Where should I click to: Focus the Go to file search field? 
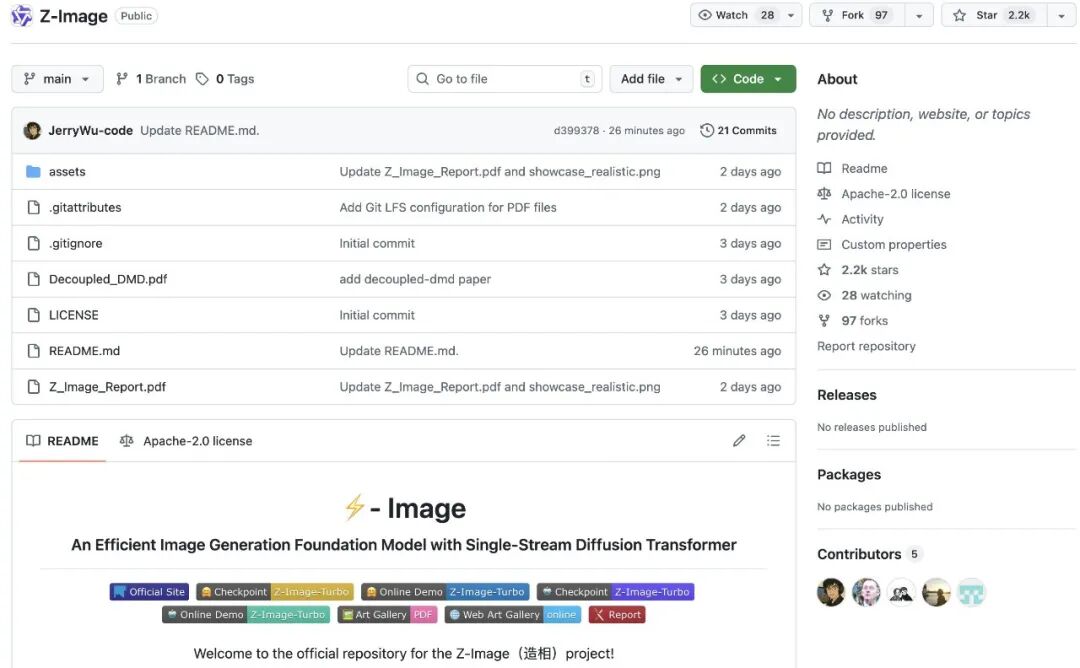(504, 79)
